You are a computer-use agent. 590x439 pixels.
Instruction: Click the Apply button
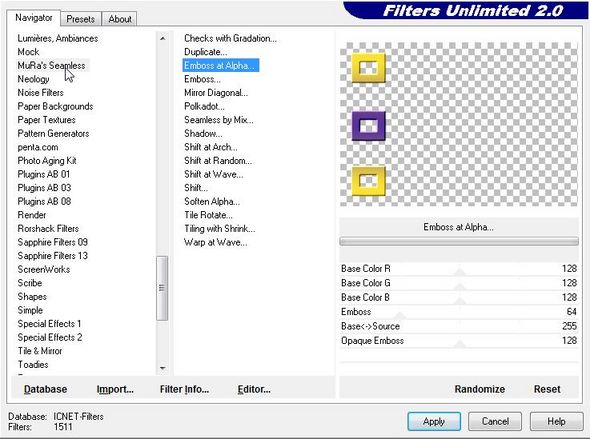(434, 421)
